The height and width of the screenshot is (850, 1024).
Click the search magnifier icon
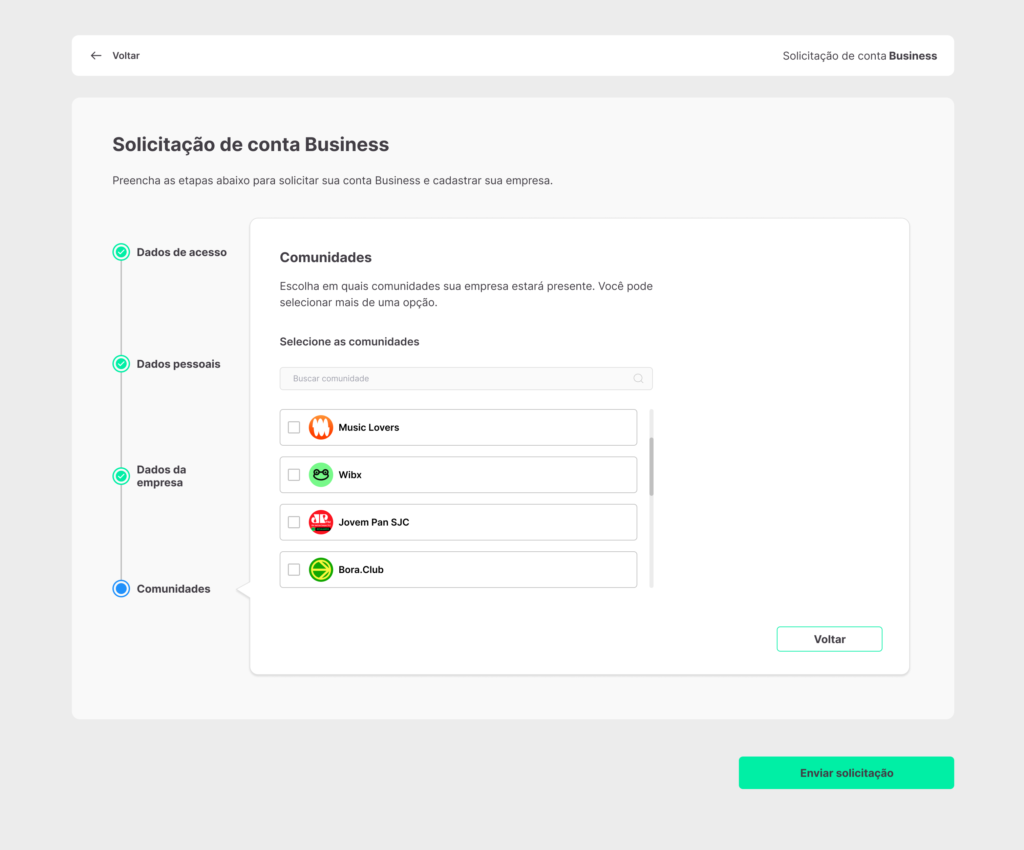[638, 379]
